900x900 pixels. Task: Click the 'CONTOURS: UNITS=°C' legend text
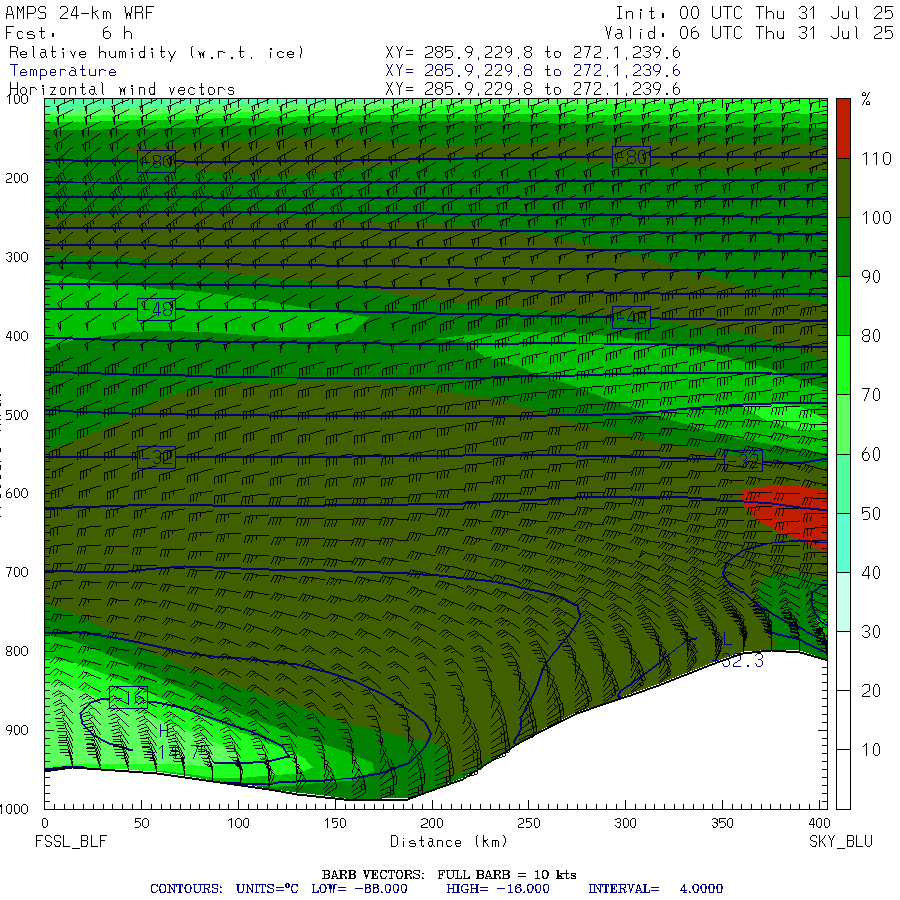click(224, 889)
